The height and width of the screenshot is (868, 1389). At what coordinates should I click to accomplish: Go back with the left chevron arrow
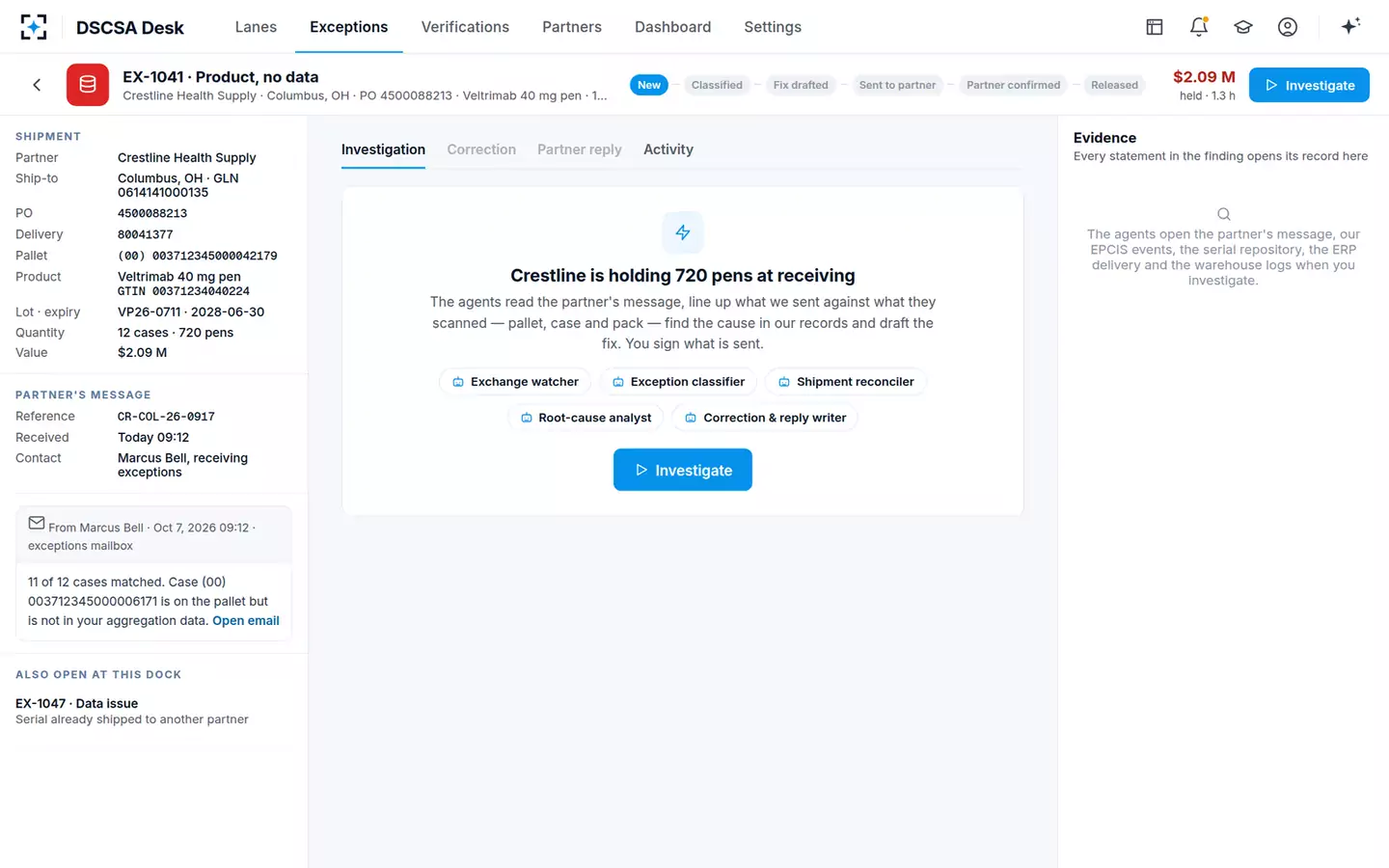(37, 85)
